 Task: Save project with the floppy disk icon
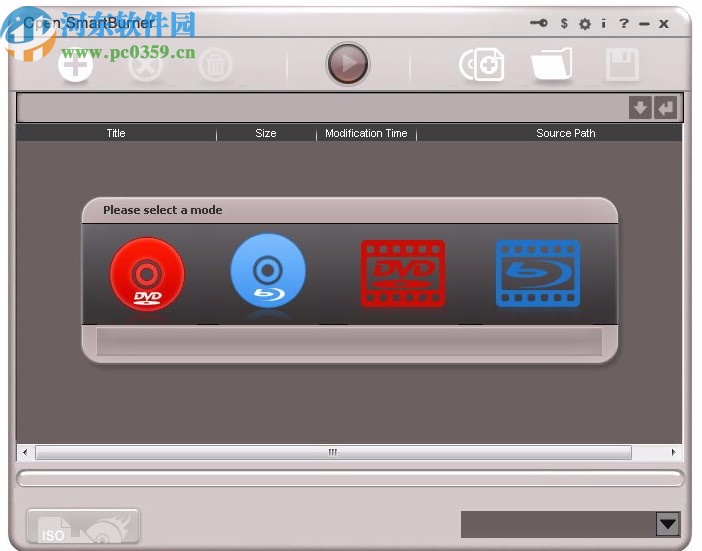622,64
